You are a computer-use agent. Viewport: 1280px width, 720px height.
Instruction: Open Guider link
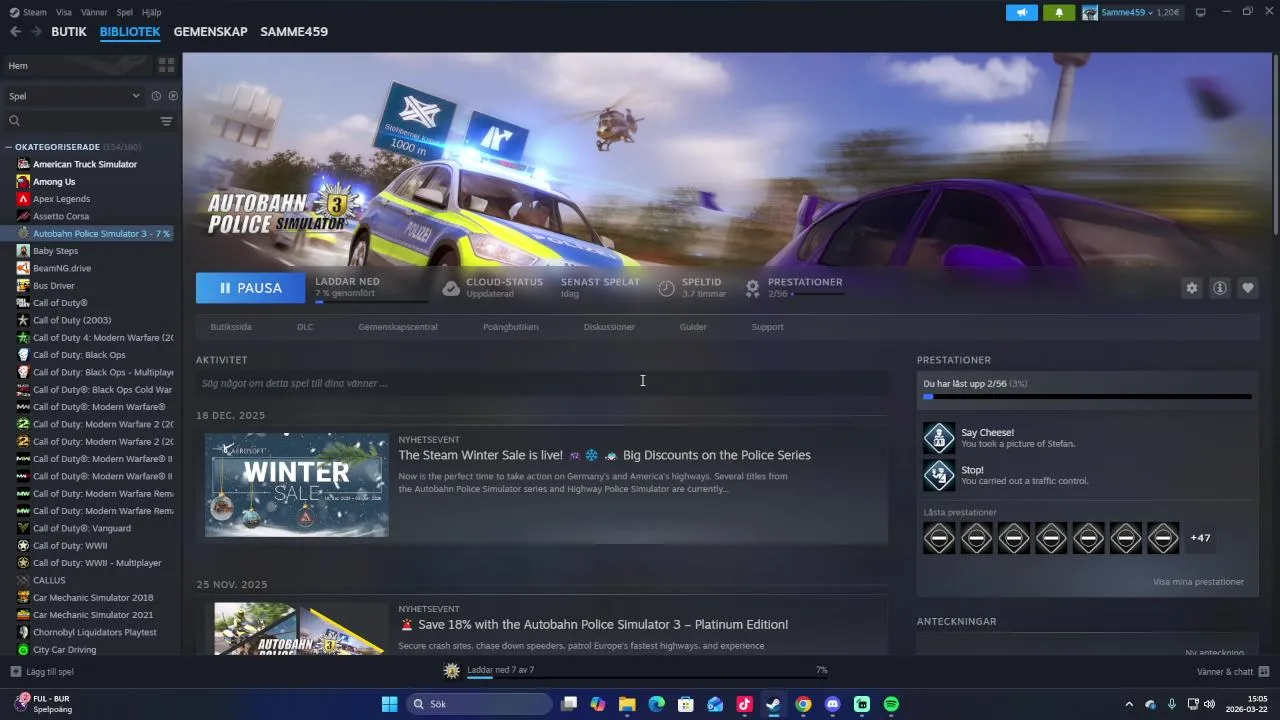coord(693,327)
